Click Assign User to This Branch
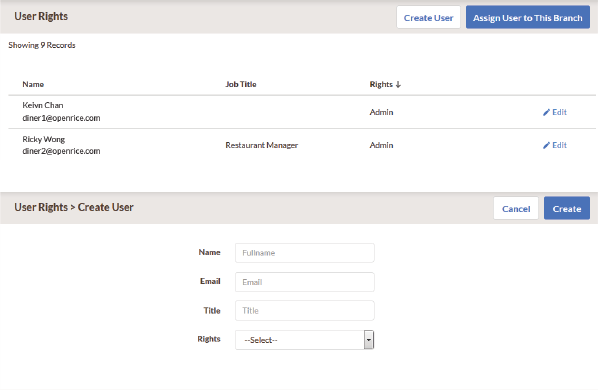Viewport: 598px width, 390px height. [x=528, y=17]
